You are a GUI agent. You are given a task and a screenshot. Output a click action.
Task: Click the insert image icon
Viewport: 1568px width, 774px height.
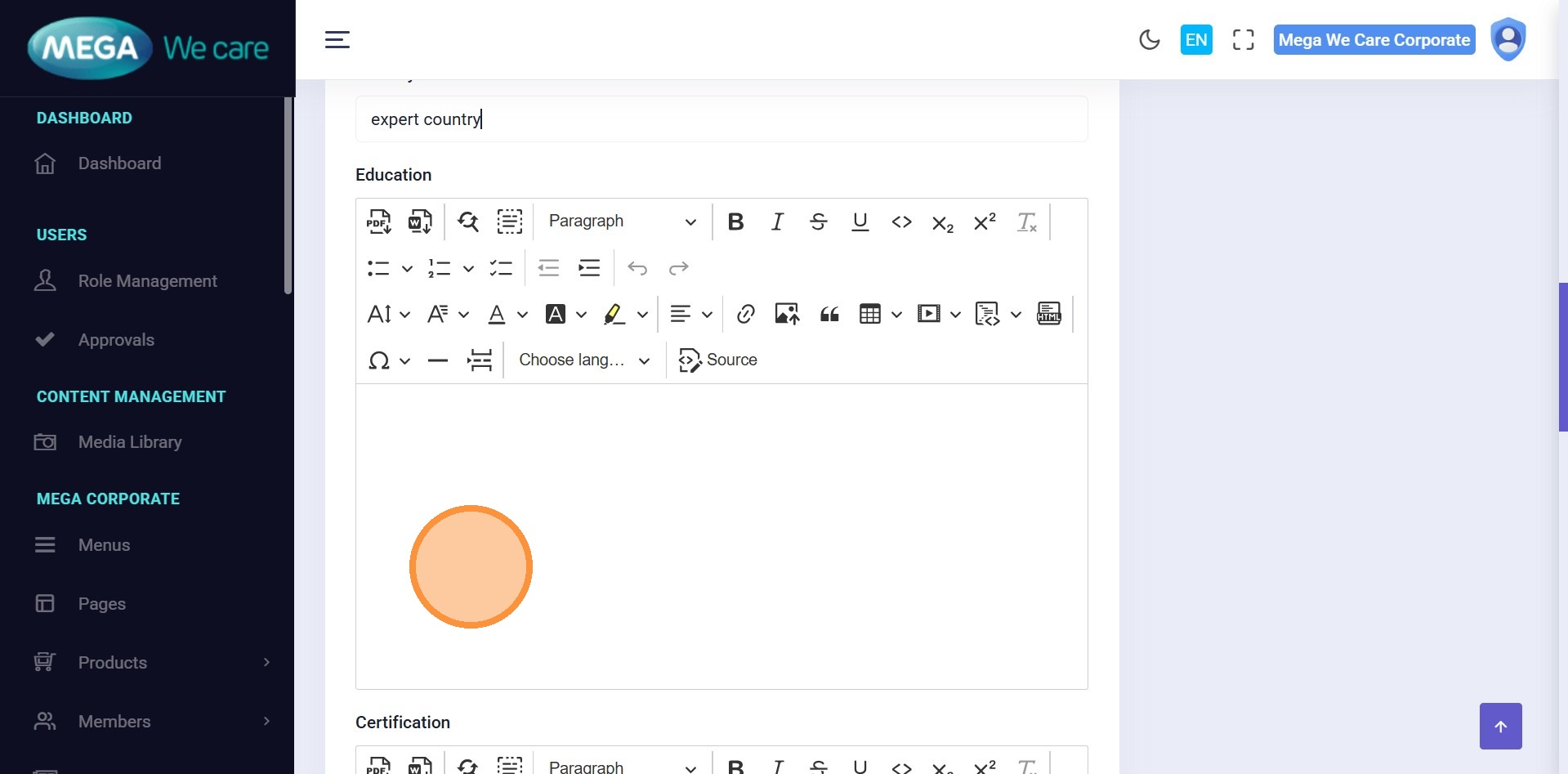[x=787, y=315]
